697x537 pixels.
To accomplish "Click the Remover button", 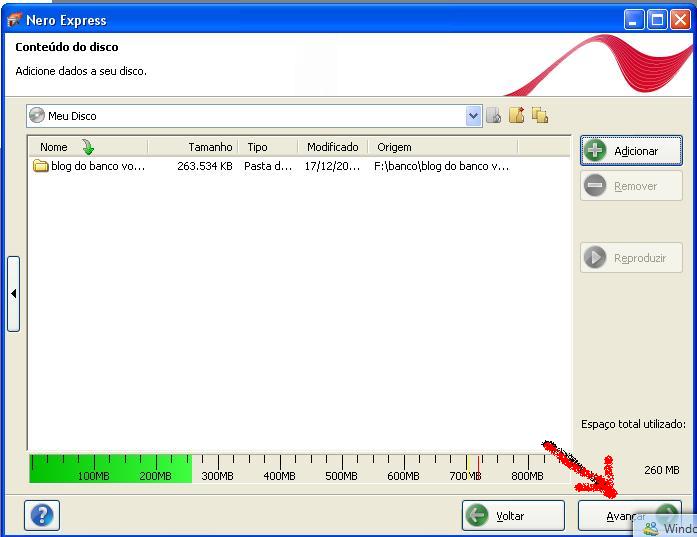I will (631, 186).
